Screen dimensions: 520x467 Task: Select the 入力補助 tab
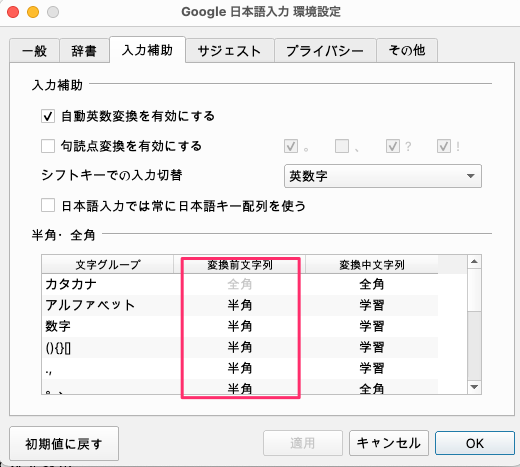(147, 50)
